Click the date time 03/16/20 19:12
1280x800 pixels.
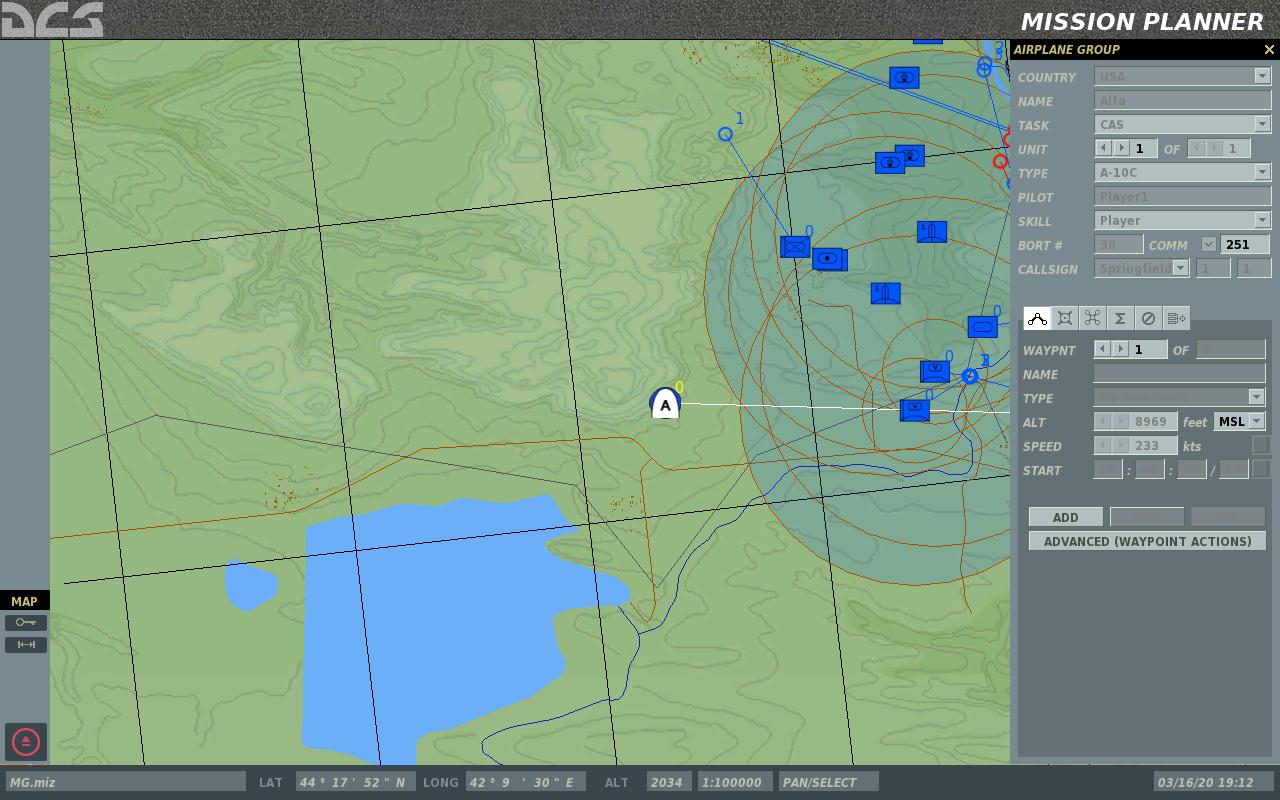pos(1212,782)
